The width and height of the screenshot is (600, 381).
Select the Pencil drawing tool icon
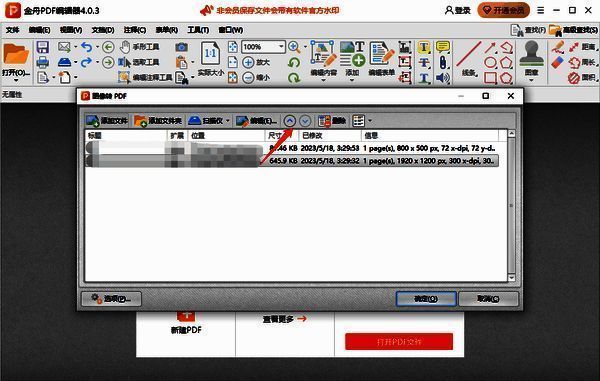558,47
